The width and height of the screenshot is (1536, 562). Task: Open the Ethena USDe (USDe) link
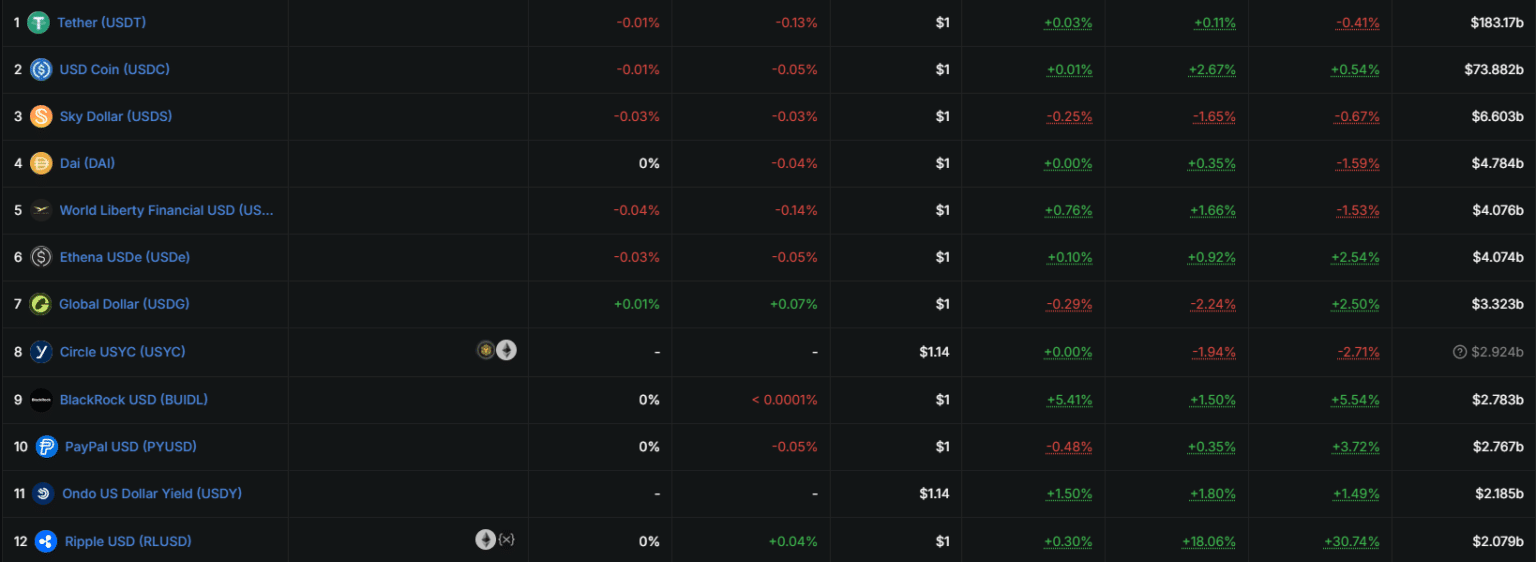[x=125, y=257]
